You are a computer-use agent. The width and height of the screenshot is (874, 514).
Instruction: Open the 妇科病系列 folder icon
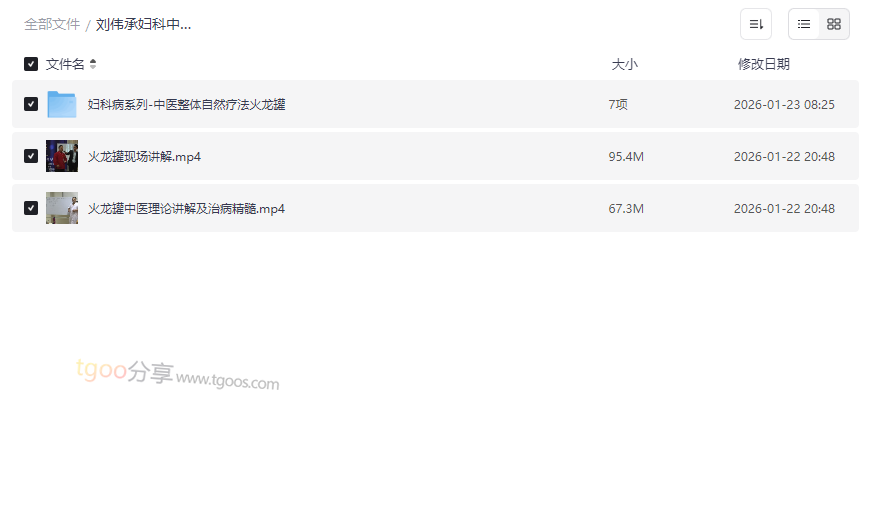[x=62, y=104]
